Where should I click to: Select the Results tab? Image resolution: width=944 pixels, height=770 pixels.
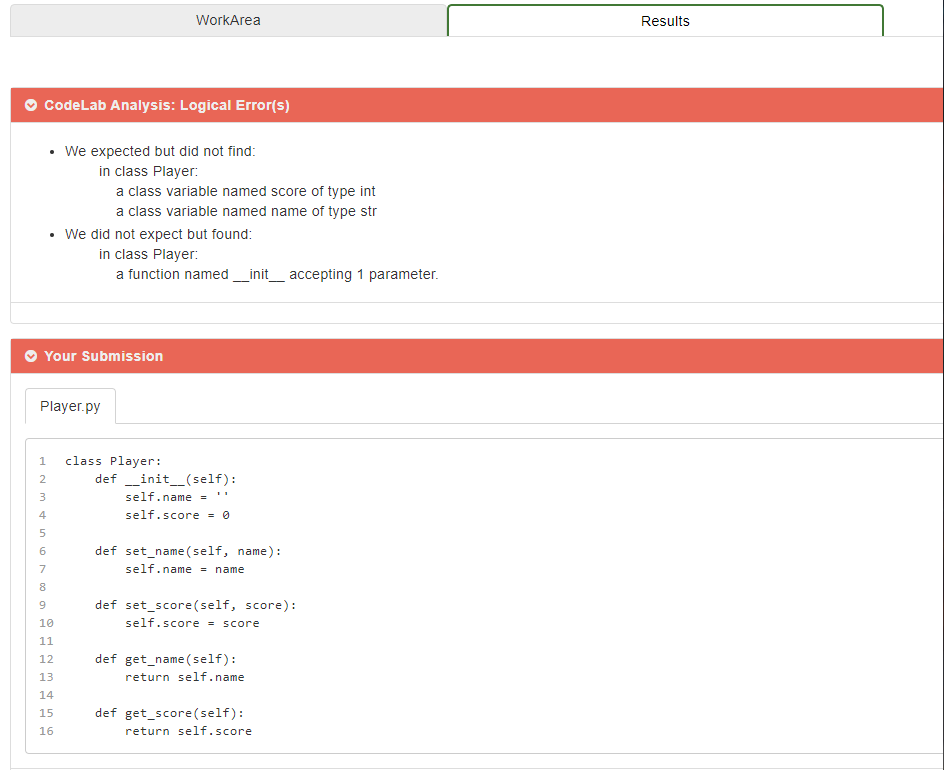click(x=665, y=20)
